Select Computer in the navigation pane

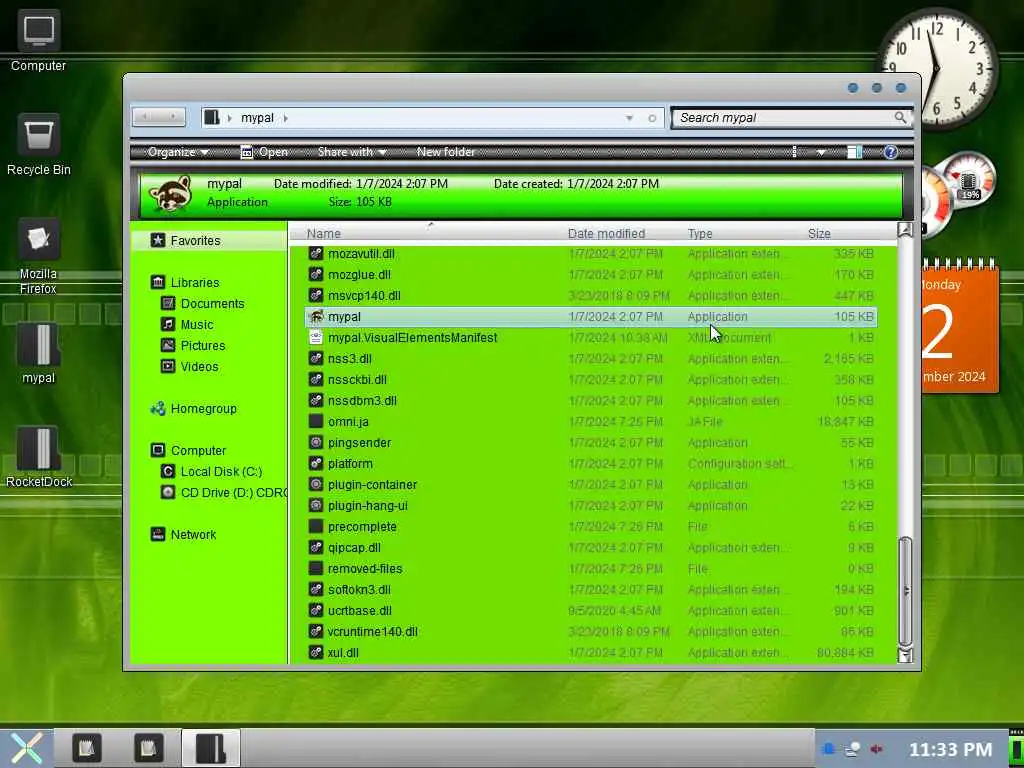[x=188, y=451]
